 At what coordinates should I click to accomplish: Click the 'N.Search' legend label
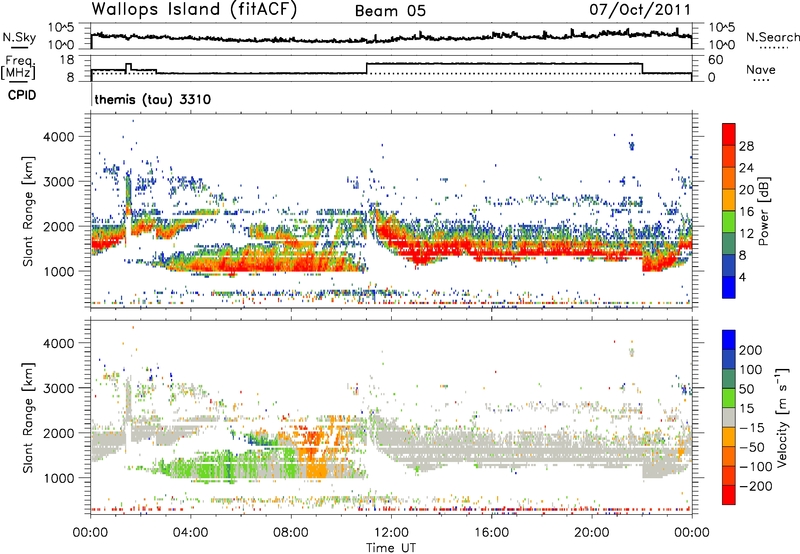[772, 37]
